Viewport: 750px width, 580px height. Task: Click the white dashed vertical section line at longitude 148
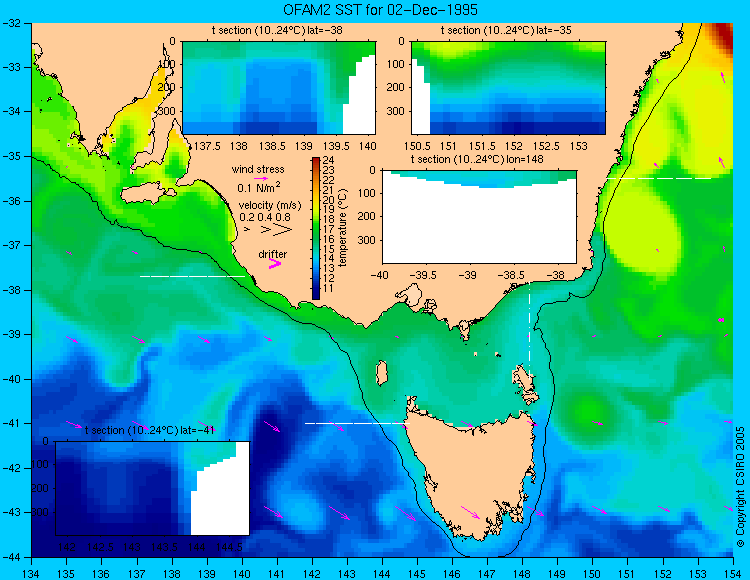coord(529,330)
